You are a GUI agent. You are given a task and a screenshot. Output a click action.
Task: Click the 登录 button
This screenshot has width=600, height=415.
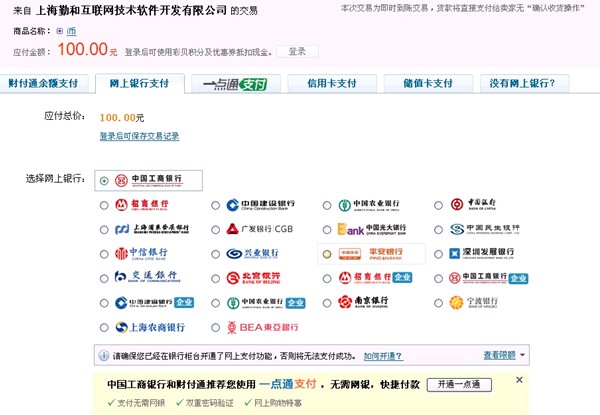[297, 51]
